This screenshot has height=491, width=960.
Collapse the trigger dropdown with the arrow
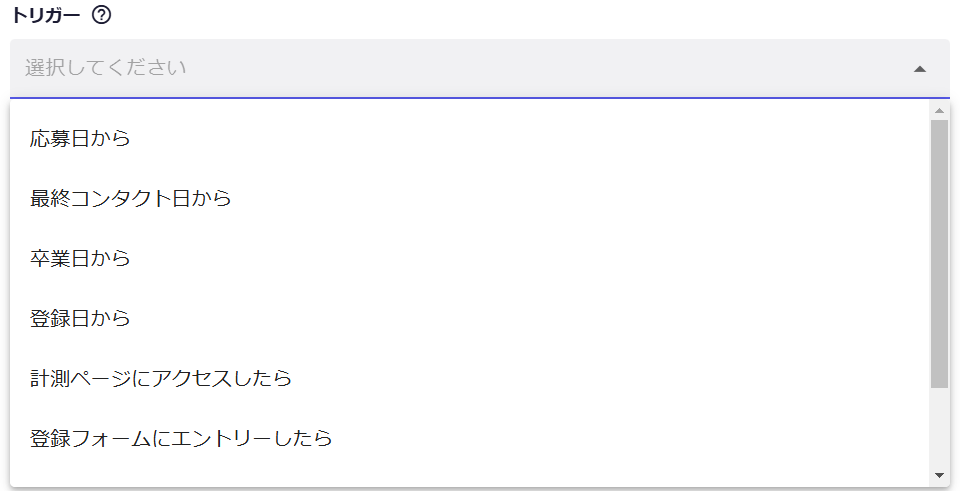click(920, 69)
